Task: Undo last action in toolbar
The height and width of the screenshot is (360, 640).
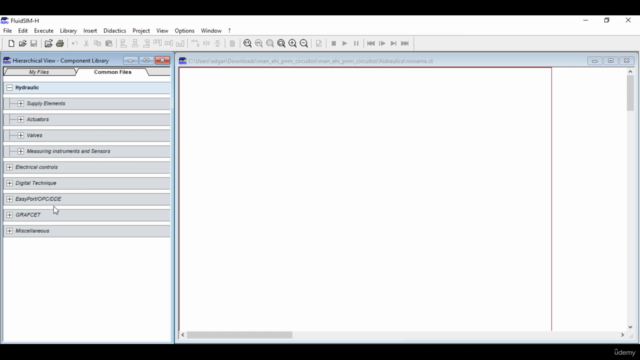Action: pyautogui.click(x=75, y=43)
